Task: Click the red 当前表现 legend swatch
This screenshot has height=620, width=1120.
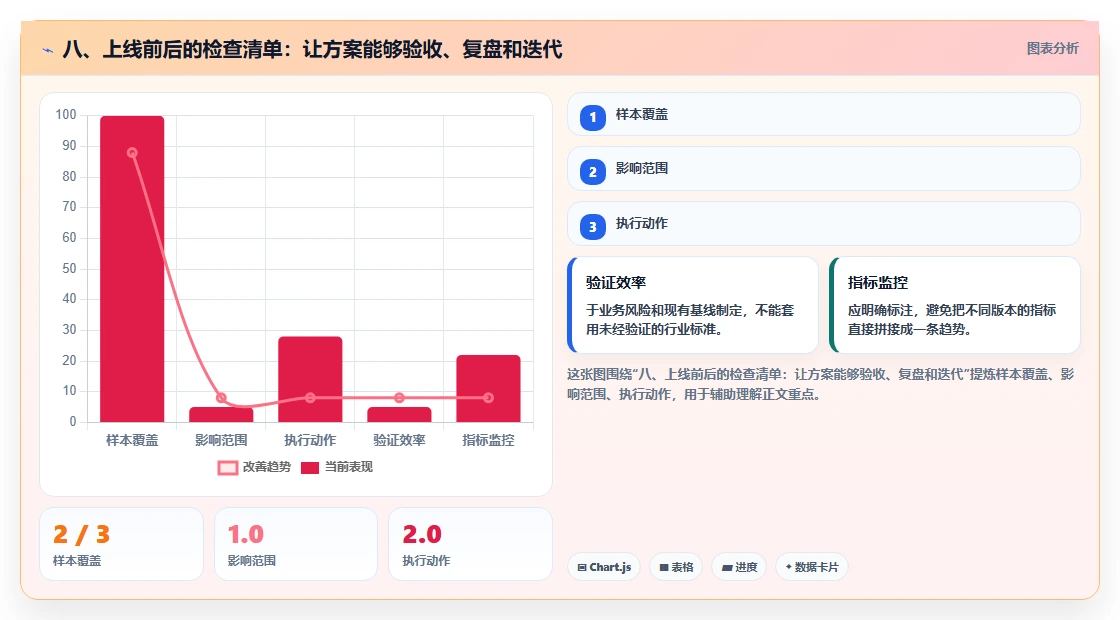Action: point(309,468)
